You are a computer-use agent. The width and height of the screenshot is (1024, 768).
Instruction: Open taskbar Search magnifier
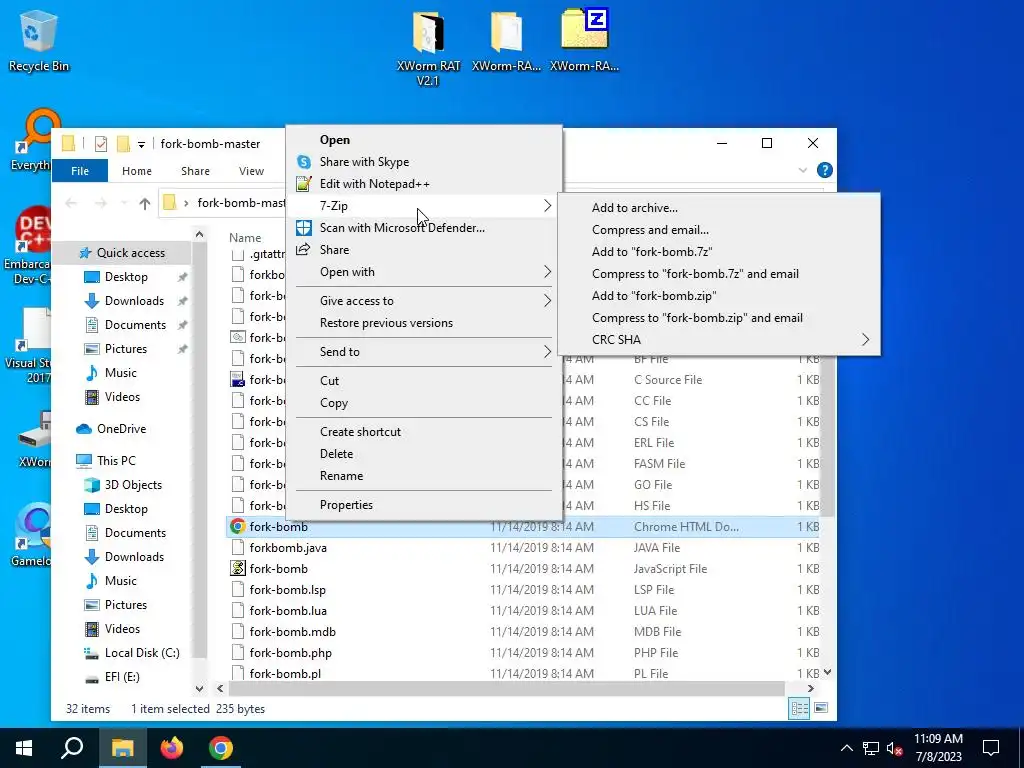tap(72, 748)
